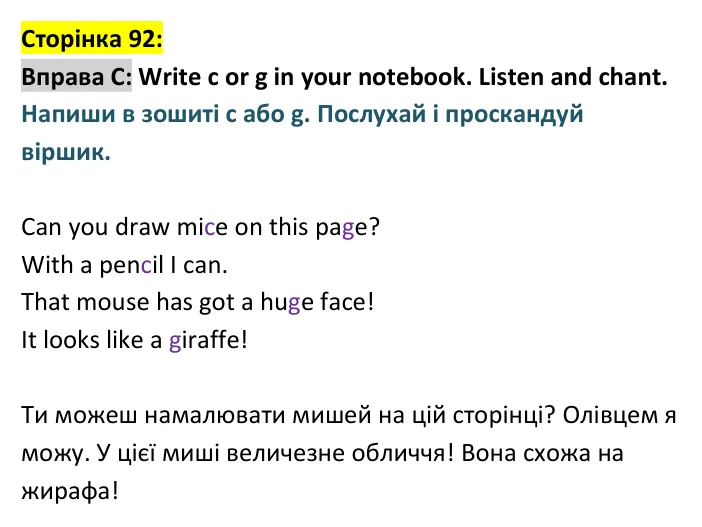Click the word looks in the last line
The height and width of the screenshot is (527, 702).
coord(71,340)
